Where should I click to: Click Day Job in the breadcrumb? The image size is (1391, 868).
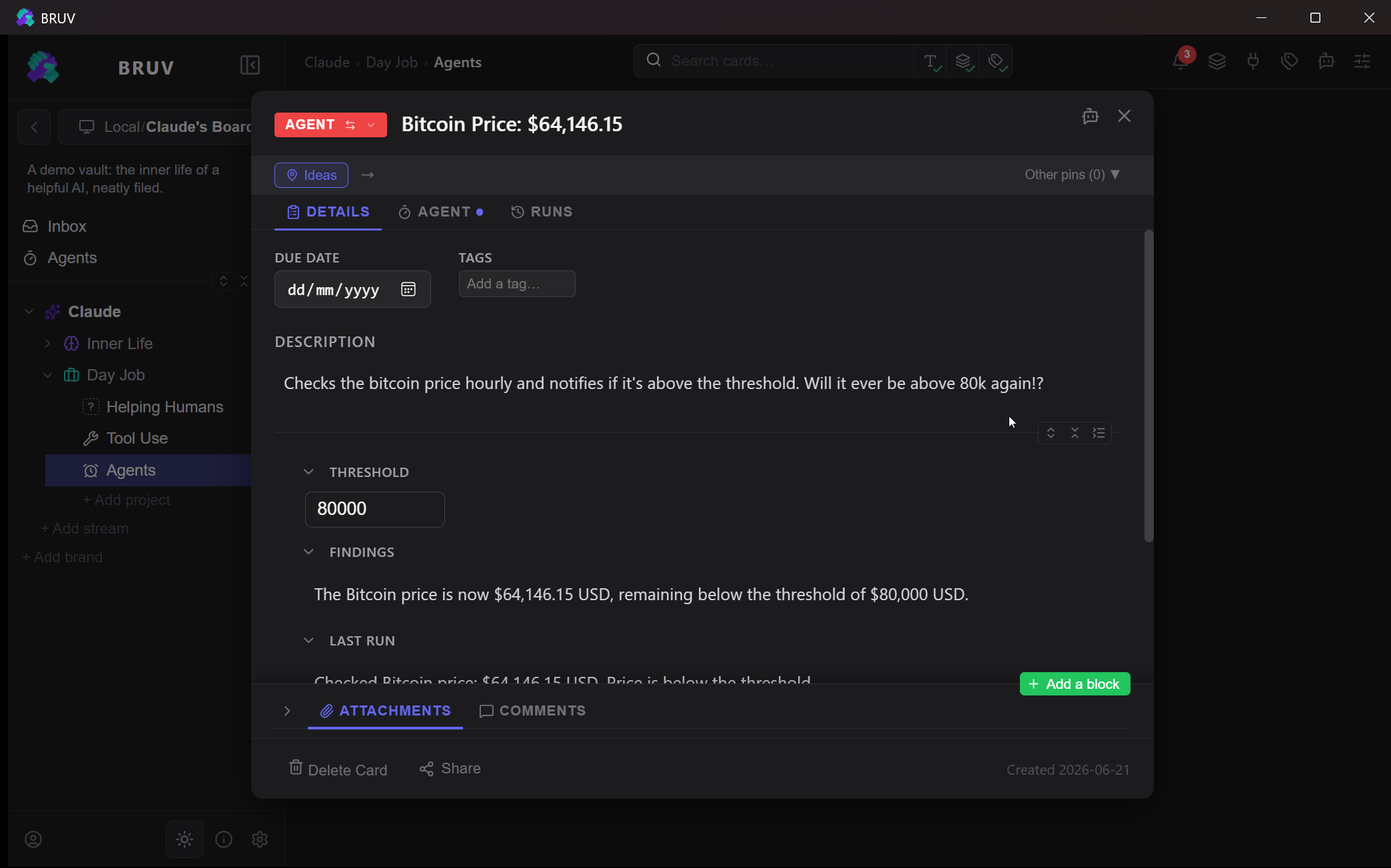coord(392,62)
